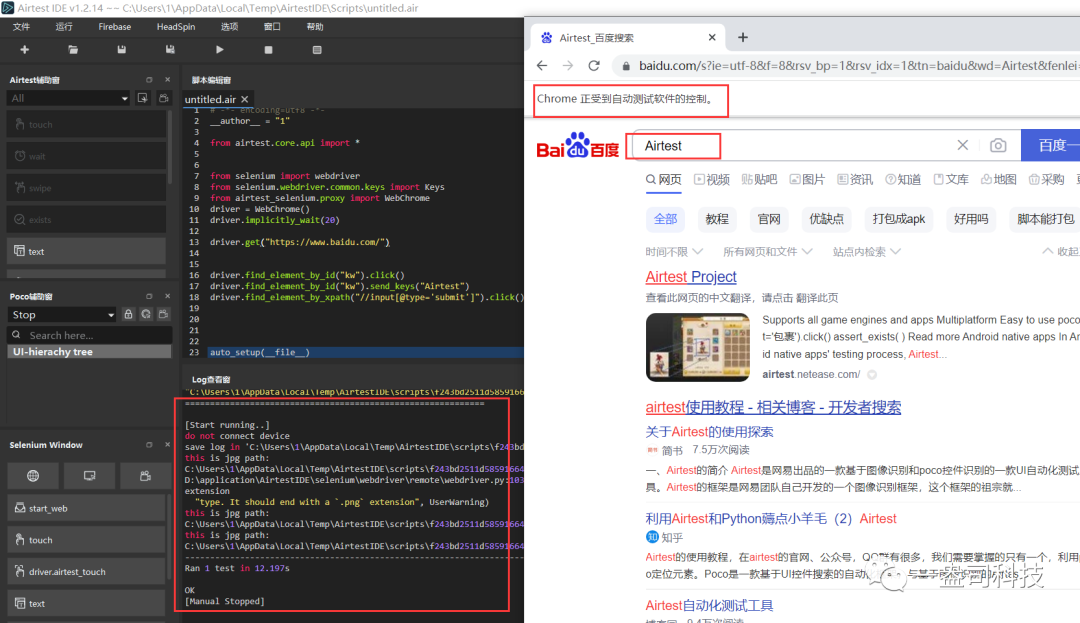Toggle the Poco lock icon
The image size is (1080, 623).
click(x=128, y=314)
